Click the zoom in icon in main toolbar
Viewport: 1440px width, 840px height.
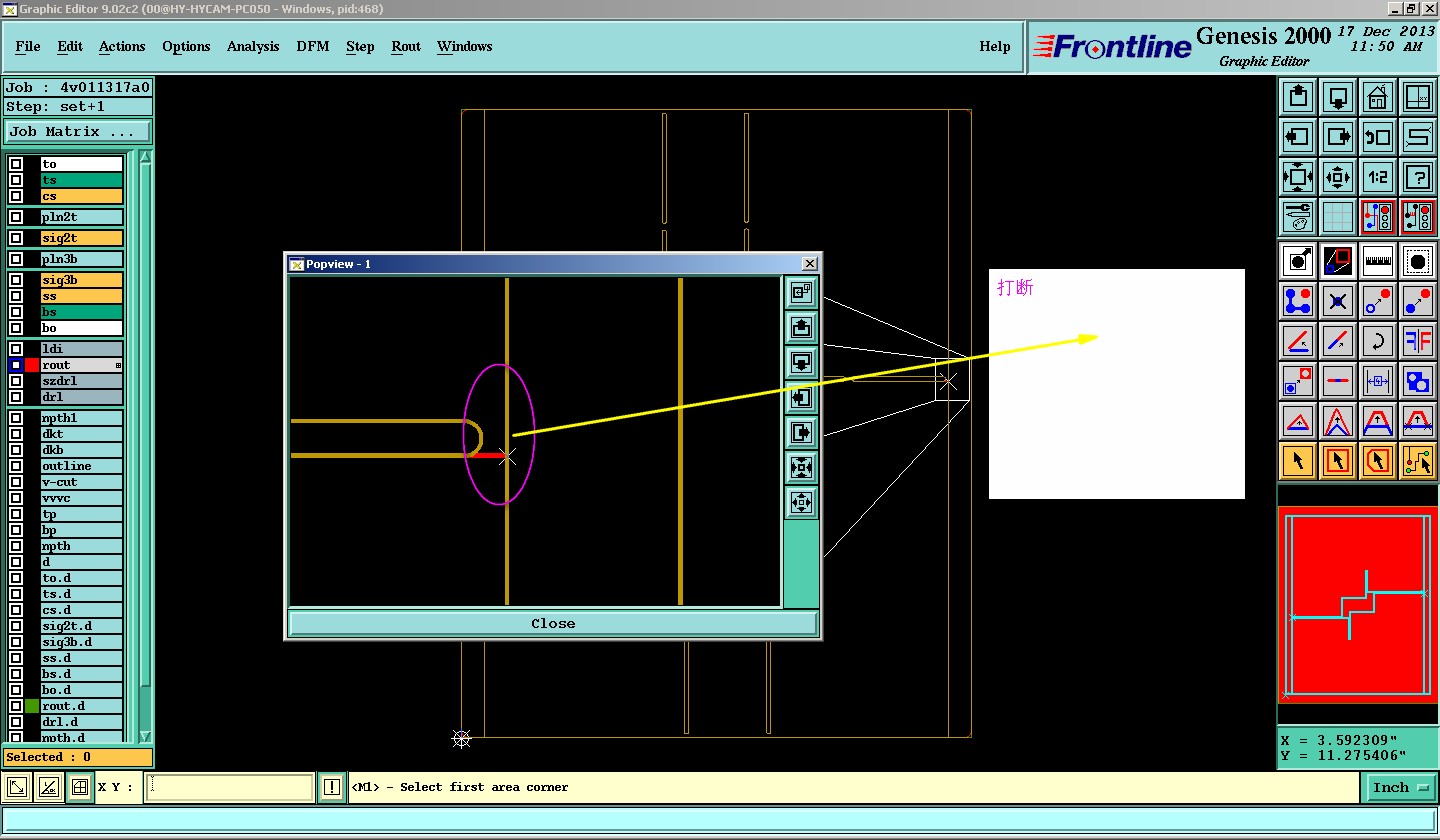pos(1298,177)
